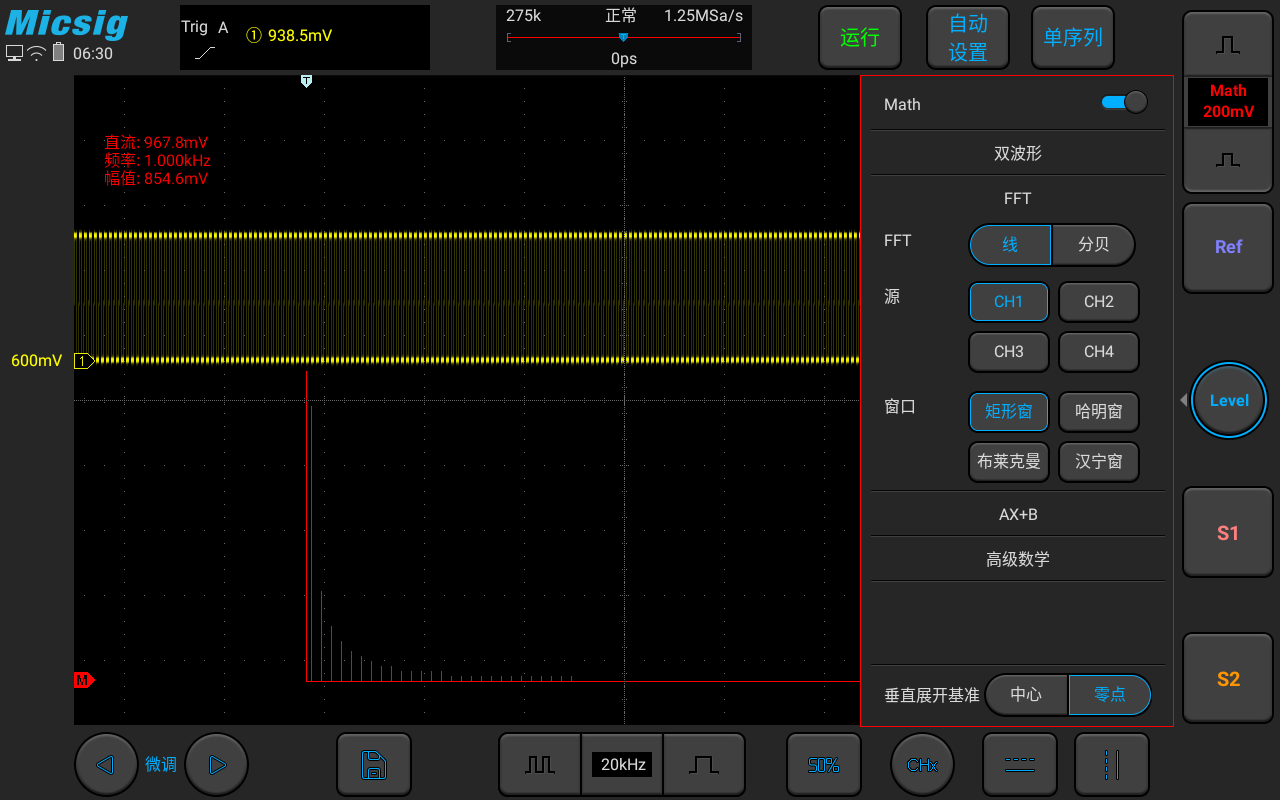Viewport: 1280px width, 800px height.
Task: Select the 布莱克曼 Blackman window
Action: (1009, 462)
